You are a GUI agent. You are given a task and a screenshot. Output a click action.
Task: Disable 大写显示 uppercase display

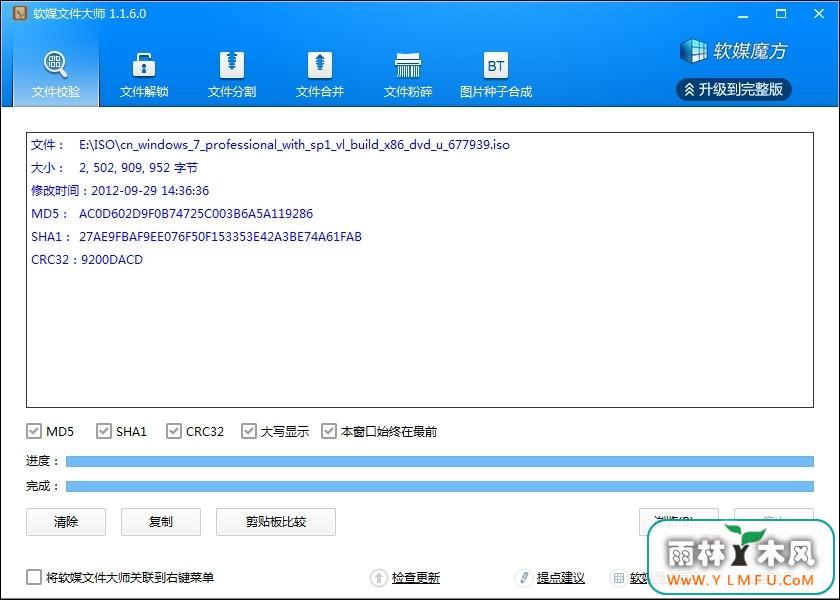click(x=249, y=431)
